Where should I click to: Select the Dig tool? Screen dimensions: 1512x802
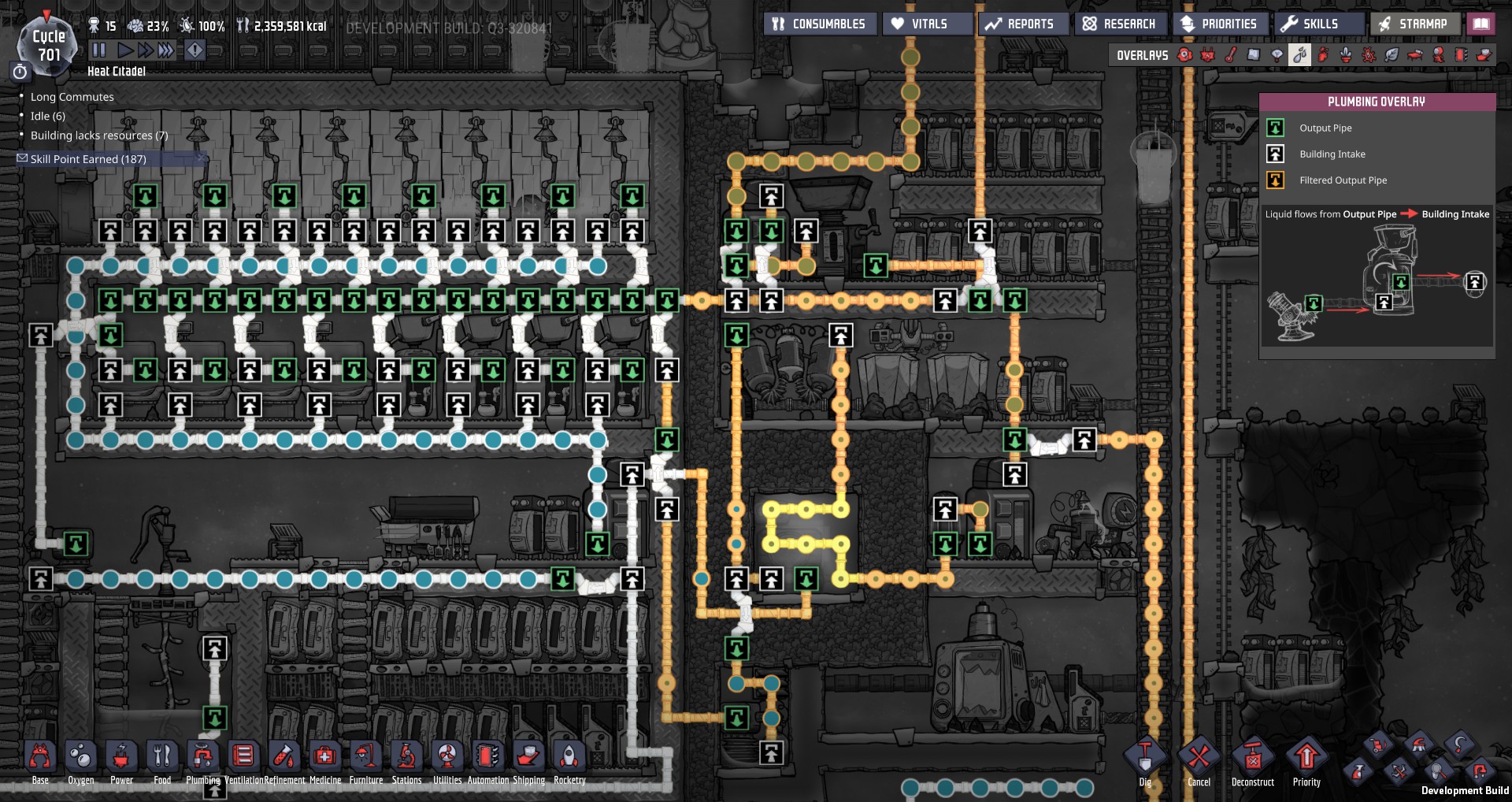pos(1145,759)
